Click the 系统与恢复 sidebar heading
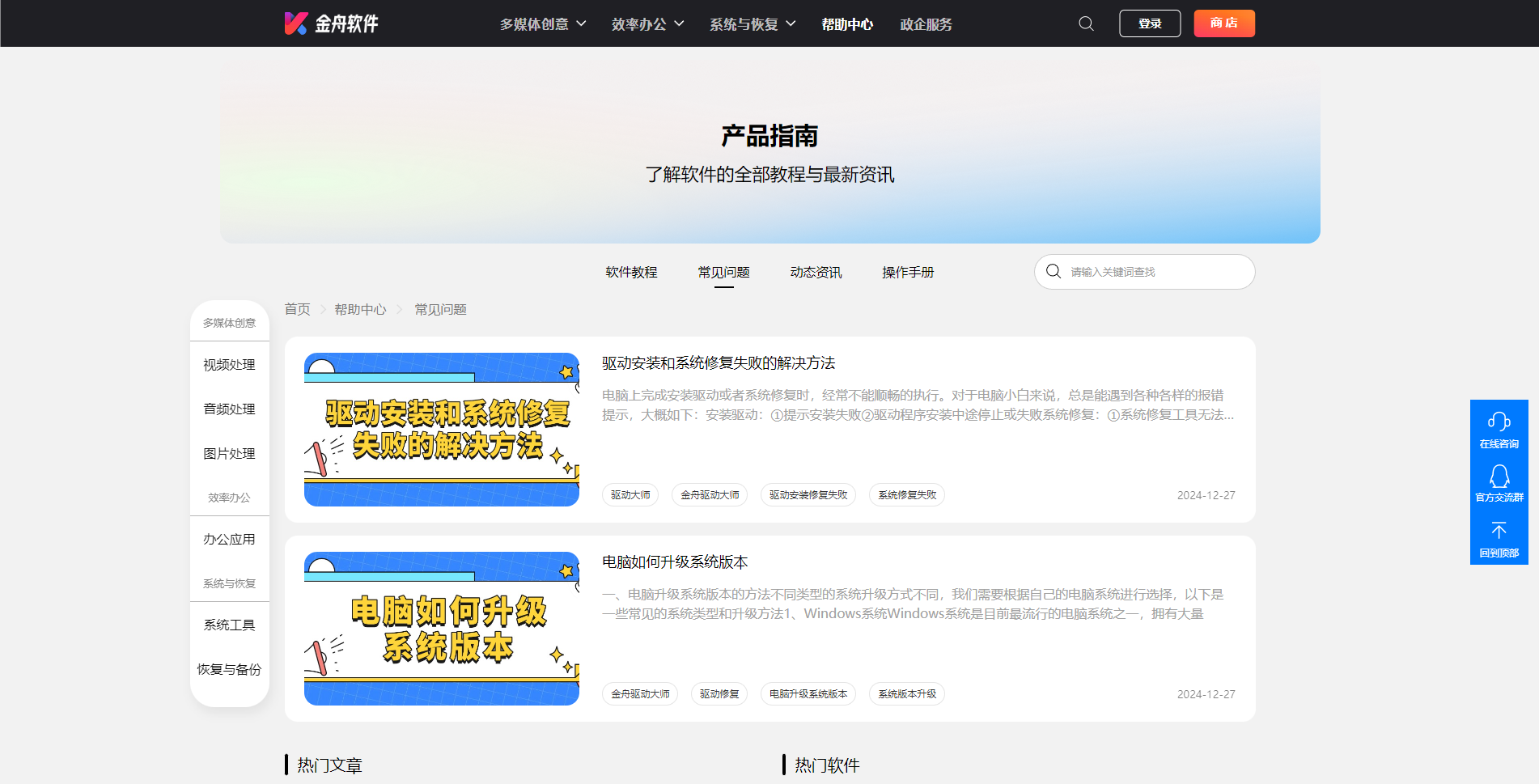The image size is (1539, 784). [x=229, y=583]
